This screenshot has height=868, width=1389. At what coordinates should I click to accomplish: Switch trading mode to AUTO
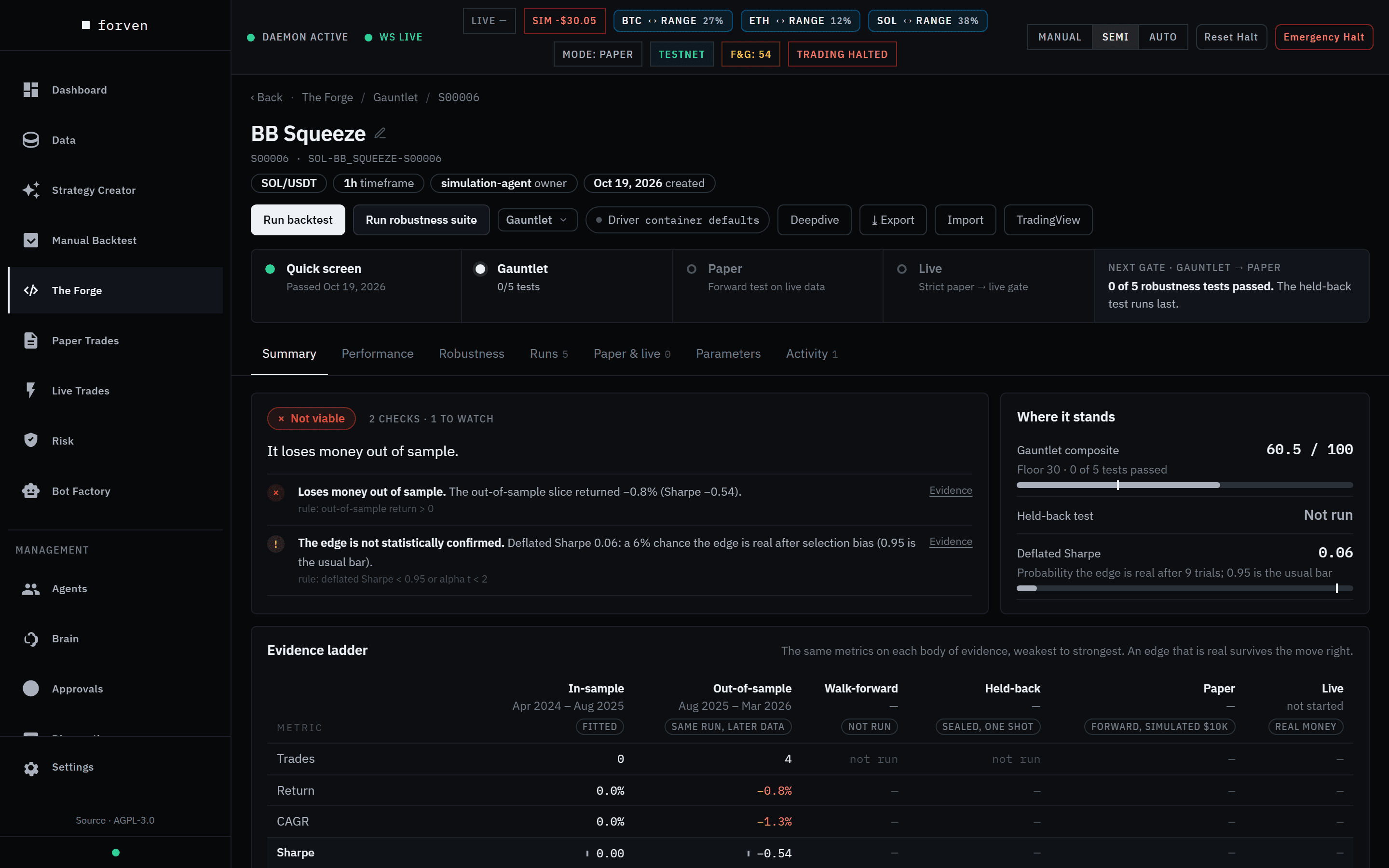tap(1163, 37)
